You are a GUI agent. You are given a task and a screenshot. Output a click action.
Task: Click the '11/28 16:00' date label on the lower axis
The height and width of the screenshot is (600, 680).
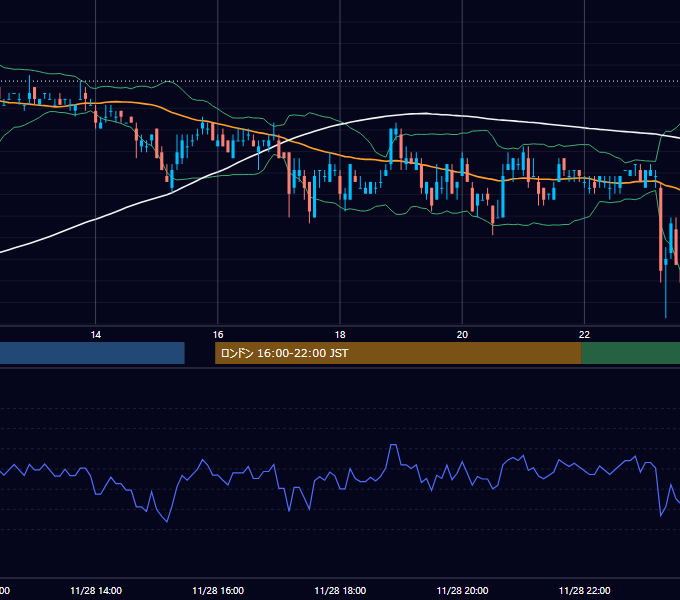(218, 590)
